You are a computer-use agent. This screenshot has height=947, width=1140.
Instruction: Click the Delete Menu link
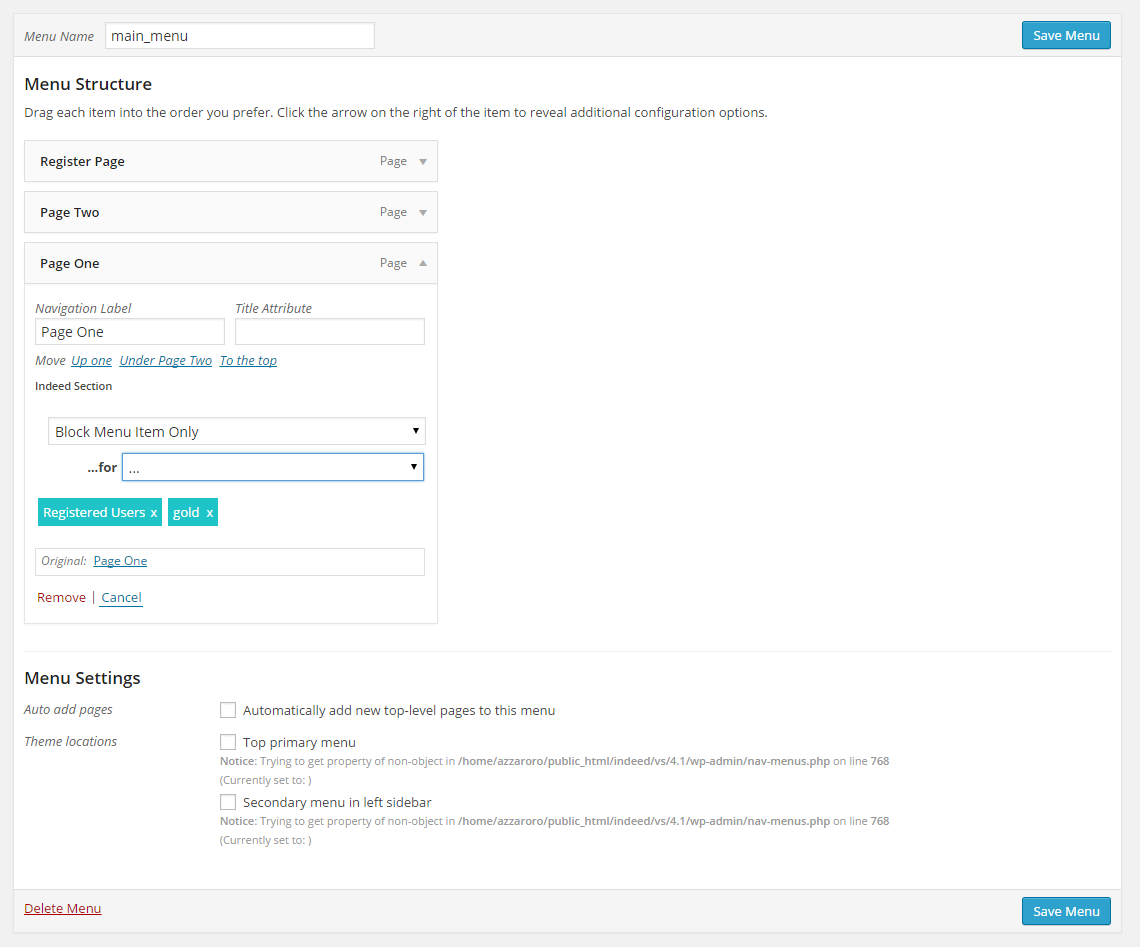pos(63,909)
